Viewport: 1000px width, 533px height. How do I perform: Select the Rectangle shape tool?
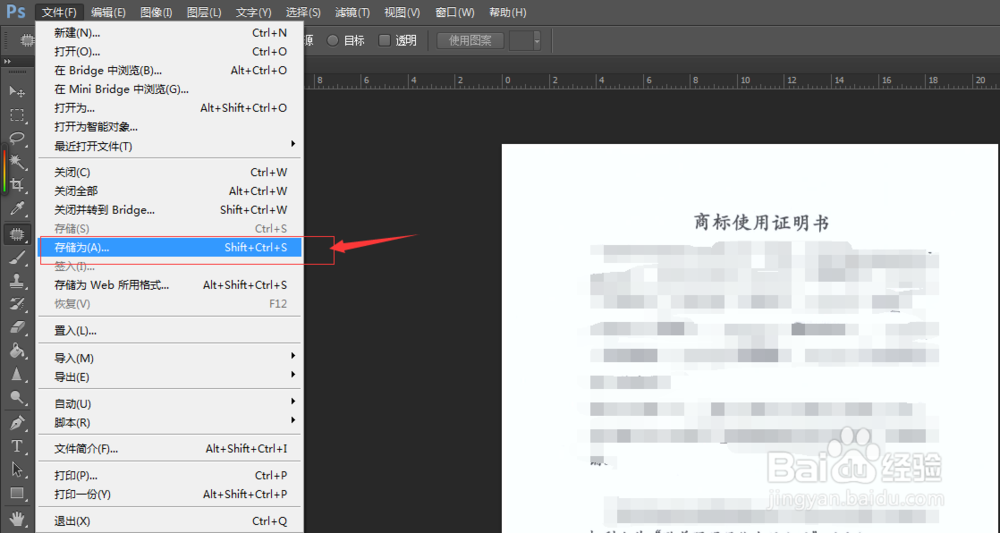click(x=17, y=493)
